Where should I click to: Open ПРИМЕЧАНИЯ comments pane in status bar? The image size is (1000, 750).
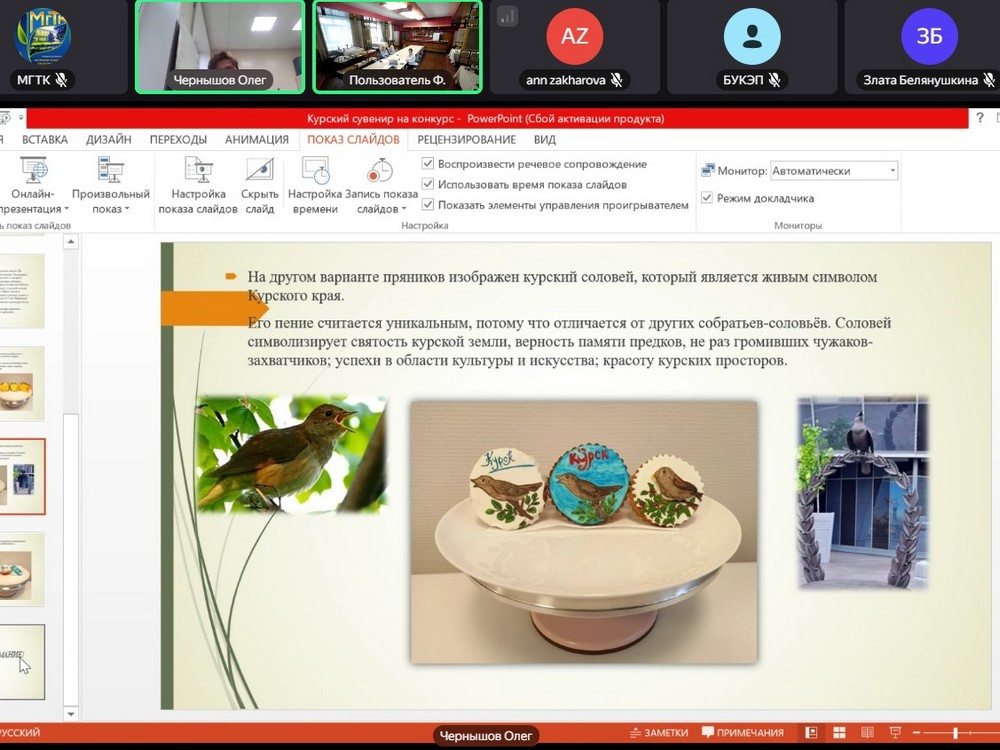click(x=743, y=733)
